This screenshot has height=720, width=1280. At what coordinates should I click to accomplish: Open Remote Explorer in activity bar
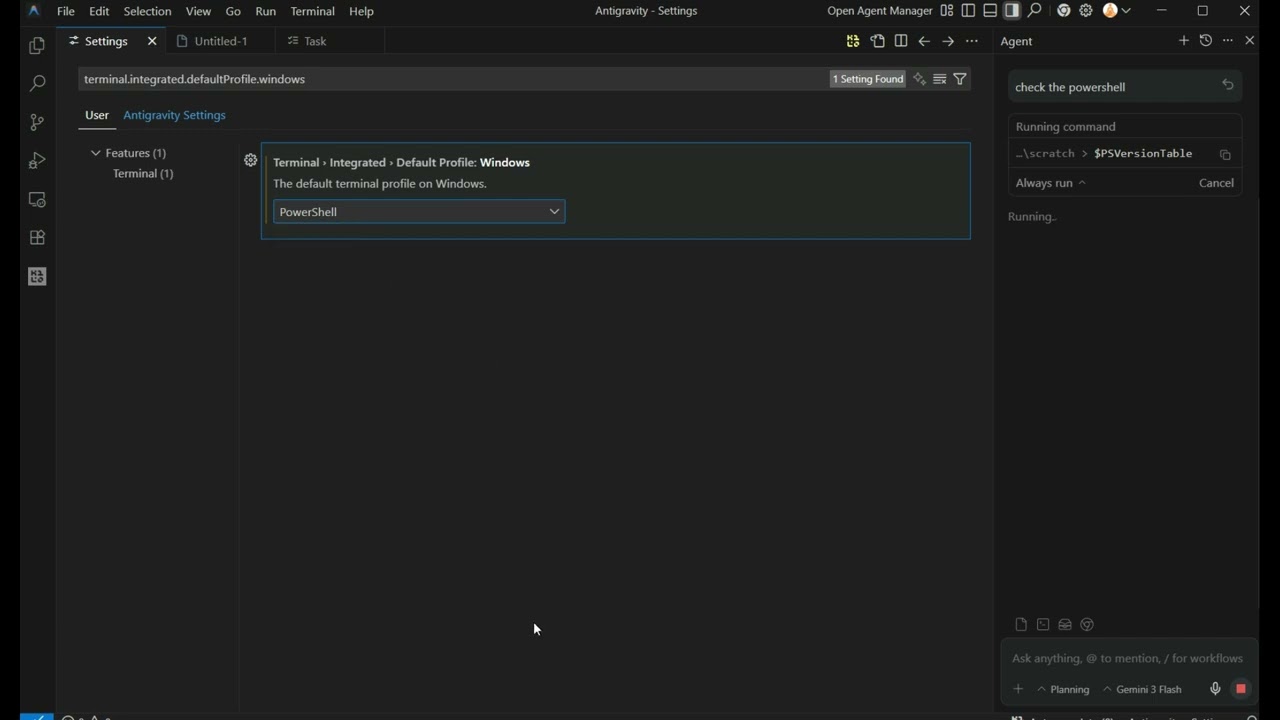[x=37, y=199]
